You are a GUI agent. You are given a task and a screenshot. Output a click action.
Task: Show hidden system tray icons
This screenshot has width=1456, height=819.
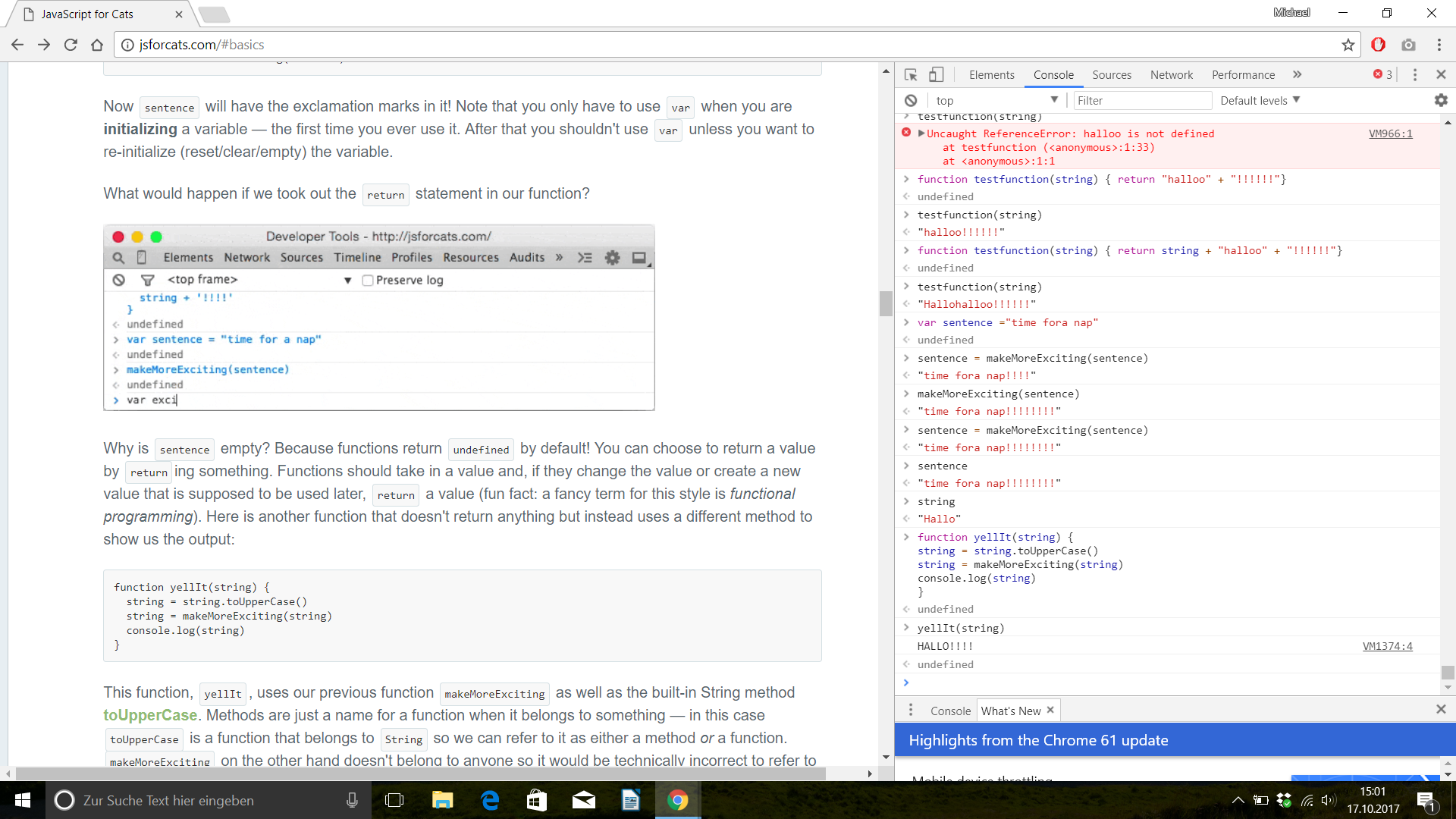pos(1238,800)
